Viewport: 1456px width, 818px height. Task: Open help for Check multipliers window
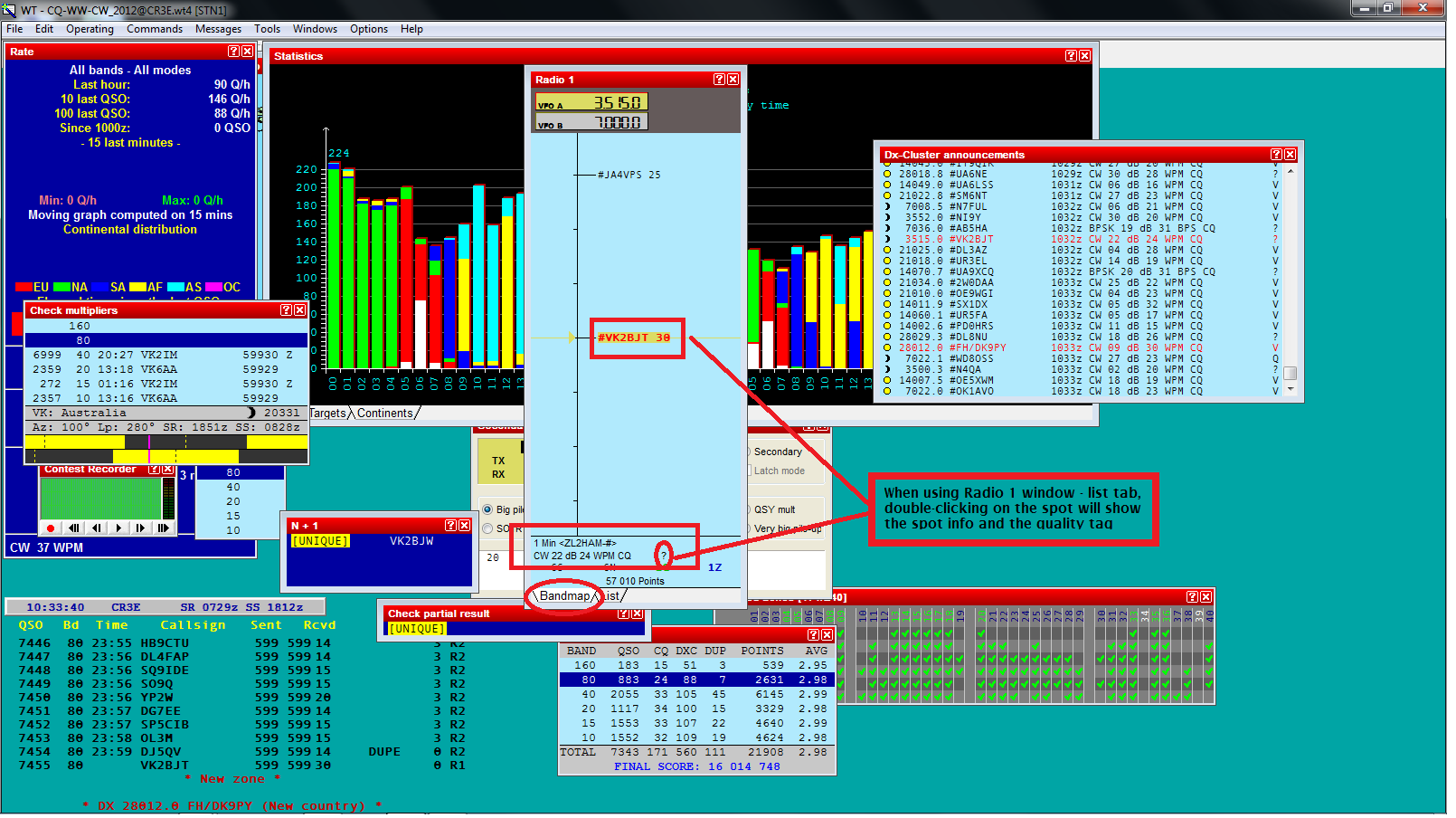tap(286, 310)
